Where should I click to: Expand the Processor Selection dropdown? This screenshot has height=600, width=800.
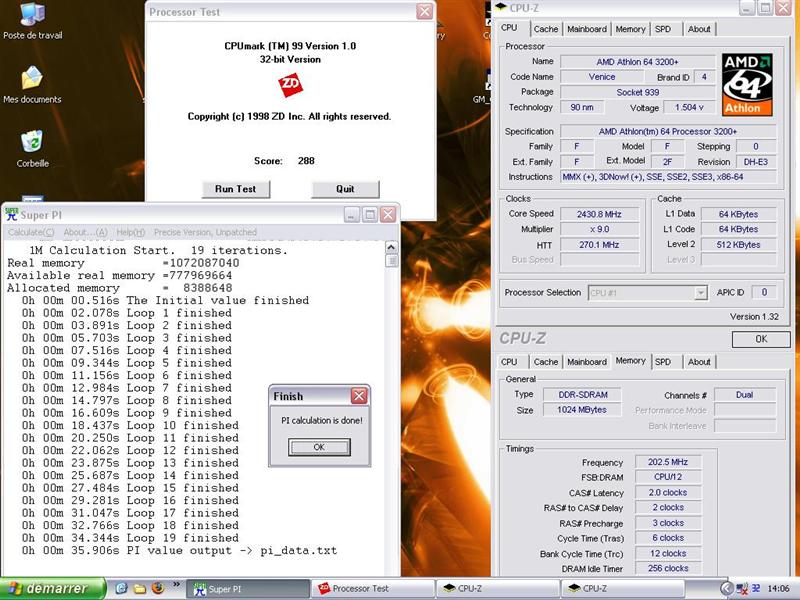701,293
